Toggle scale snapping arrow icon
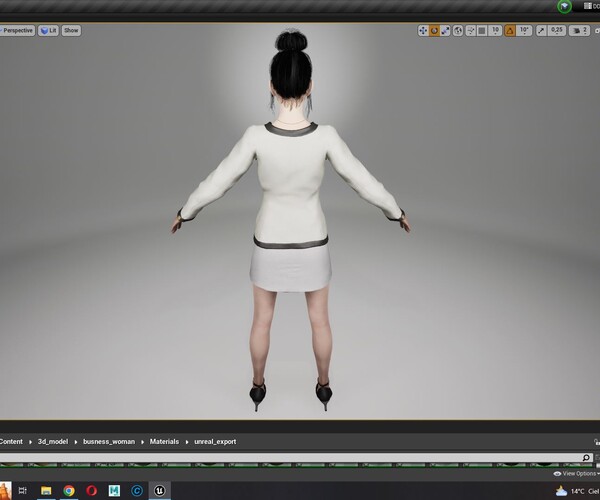Screen dimensions: 600x500 click(541, 31)
